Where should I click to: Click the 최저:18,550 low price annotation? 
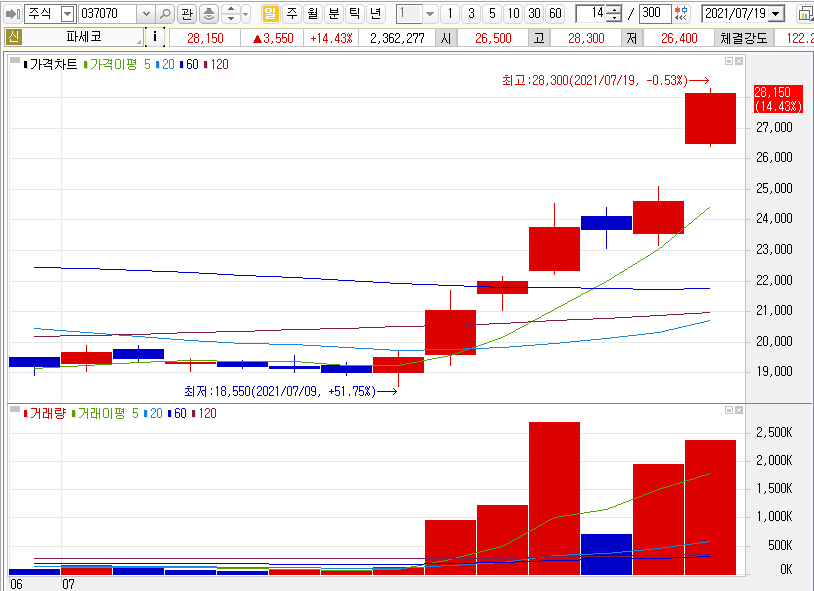point(291,392)
